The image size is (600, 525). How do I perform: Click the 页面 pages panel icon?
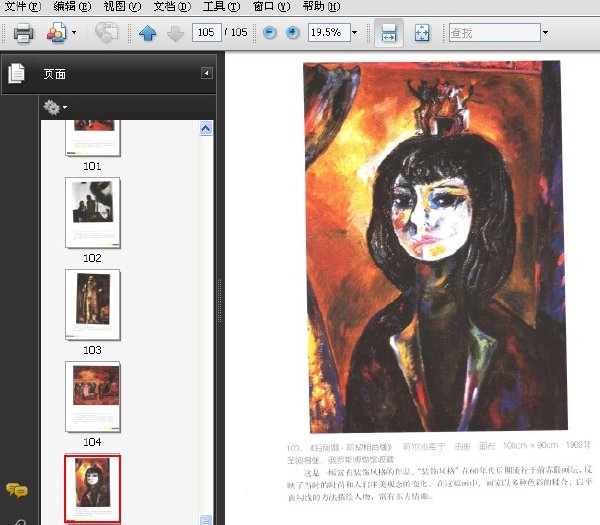(16, 73)
